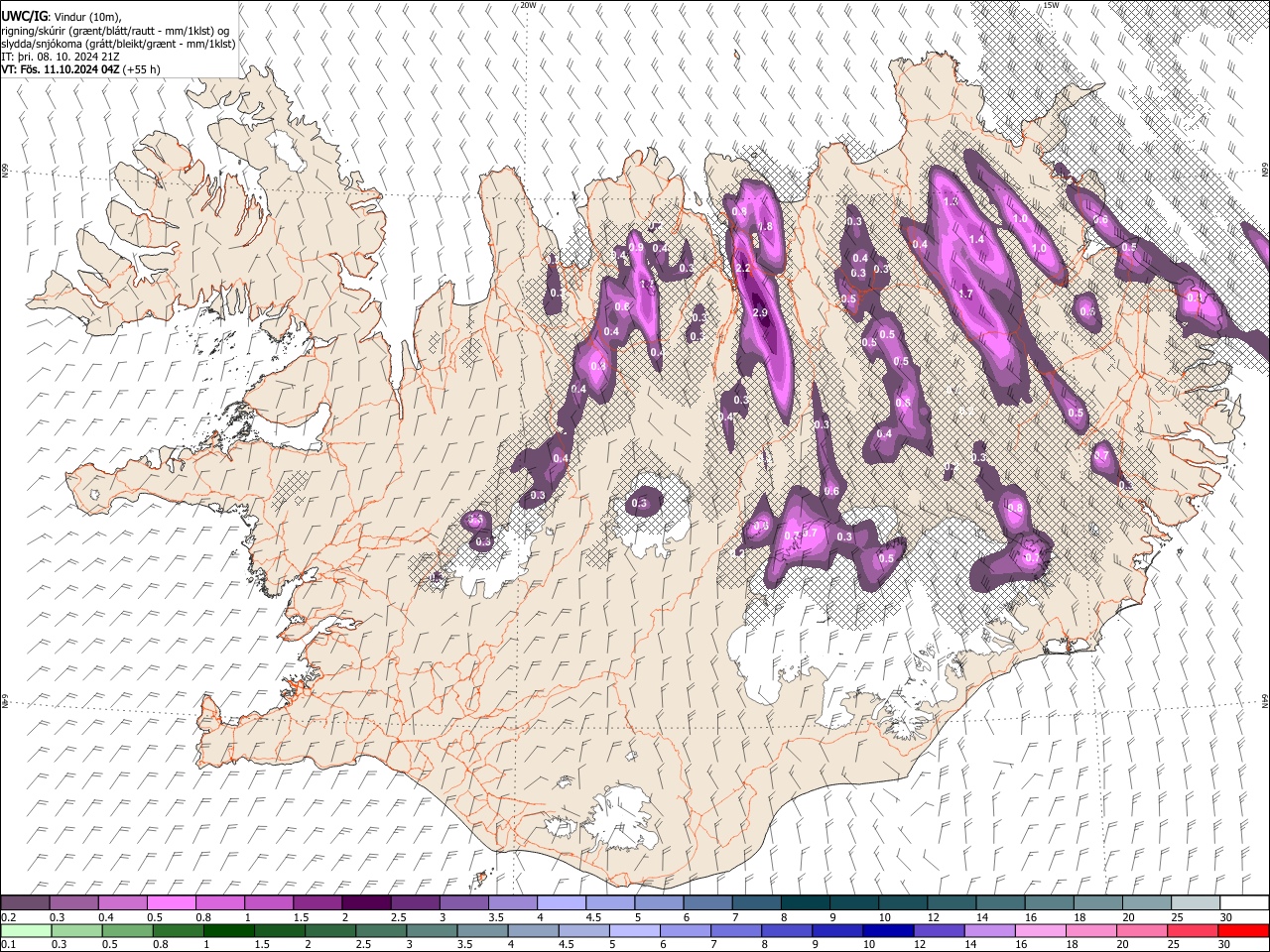Select the '1.7' value label on the map
Screen dimensions: 1270x952
pyautogui.click(x=965, y=294)
